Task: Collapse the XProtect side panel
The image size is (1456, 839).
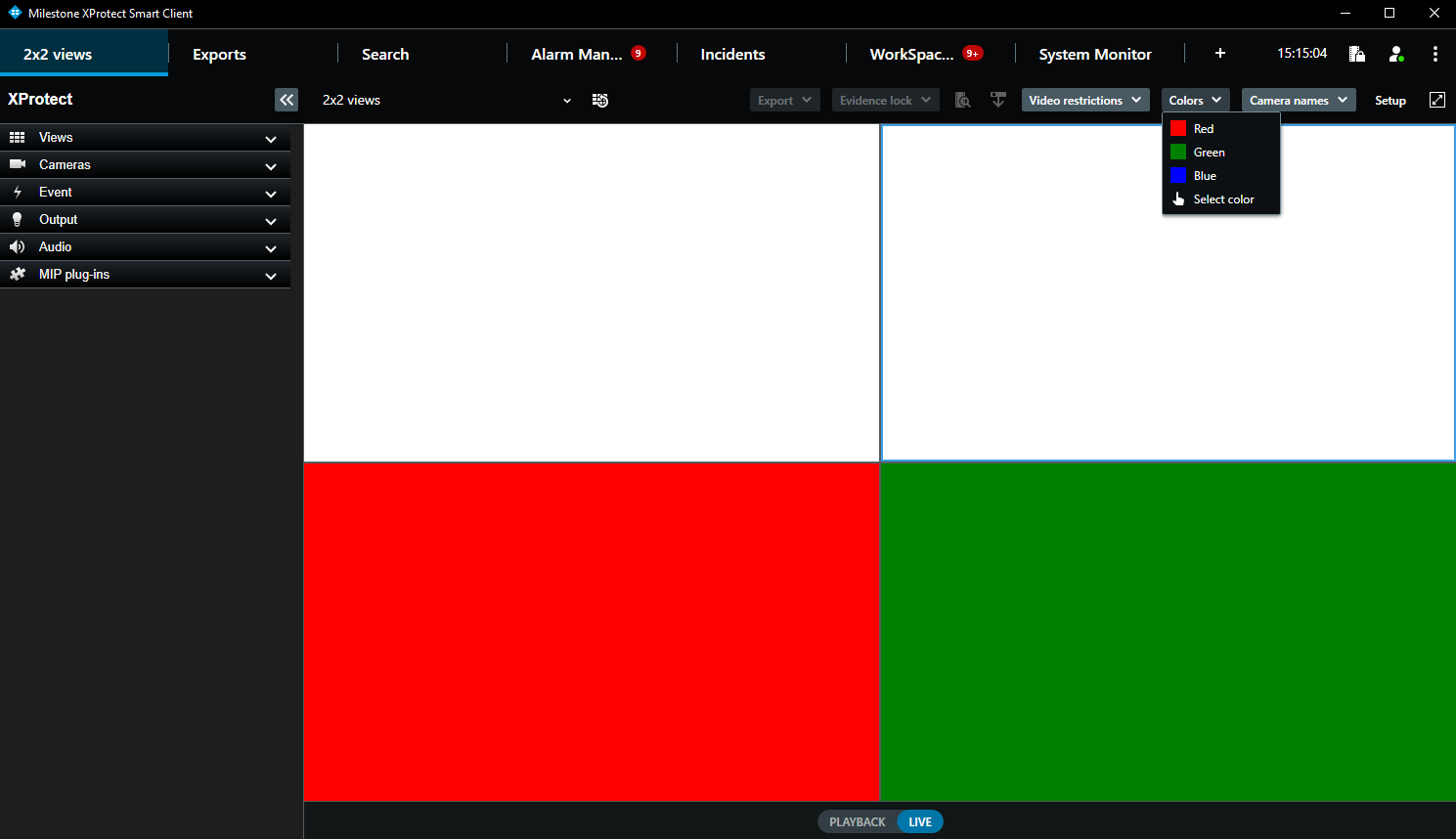Action: 287,100
